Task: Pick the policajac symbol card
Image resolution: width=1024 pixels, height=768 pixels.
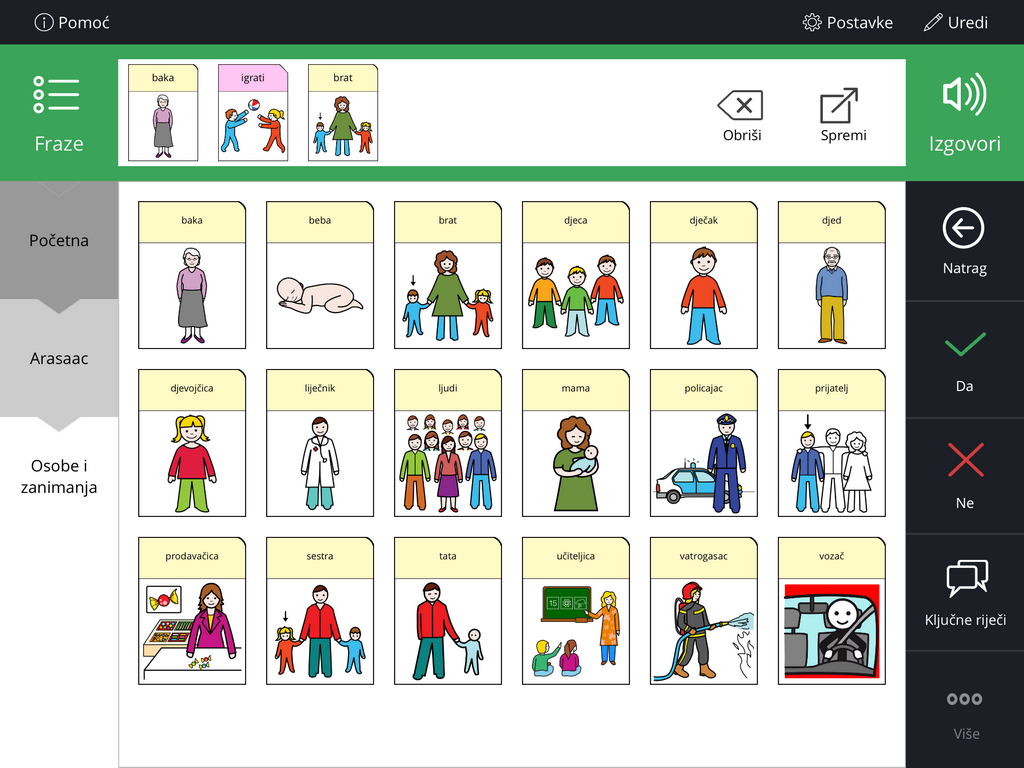Action: tap(703, 443)
